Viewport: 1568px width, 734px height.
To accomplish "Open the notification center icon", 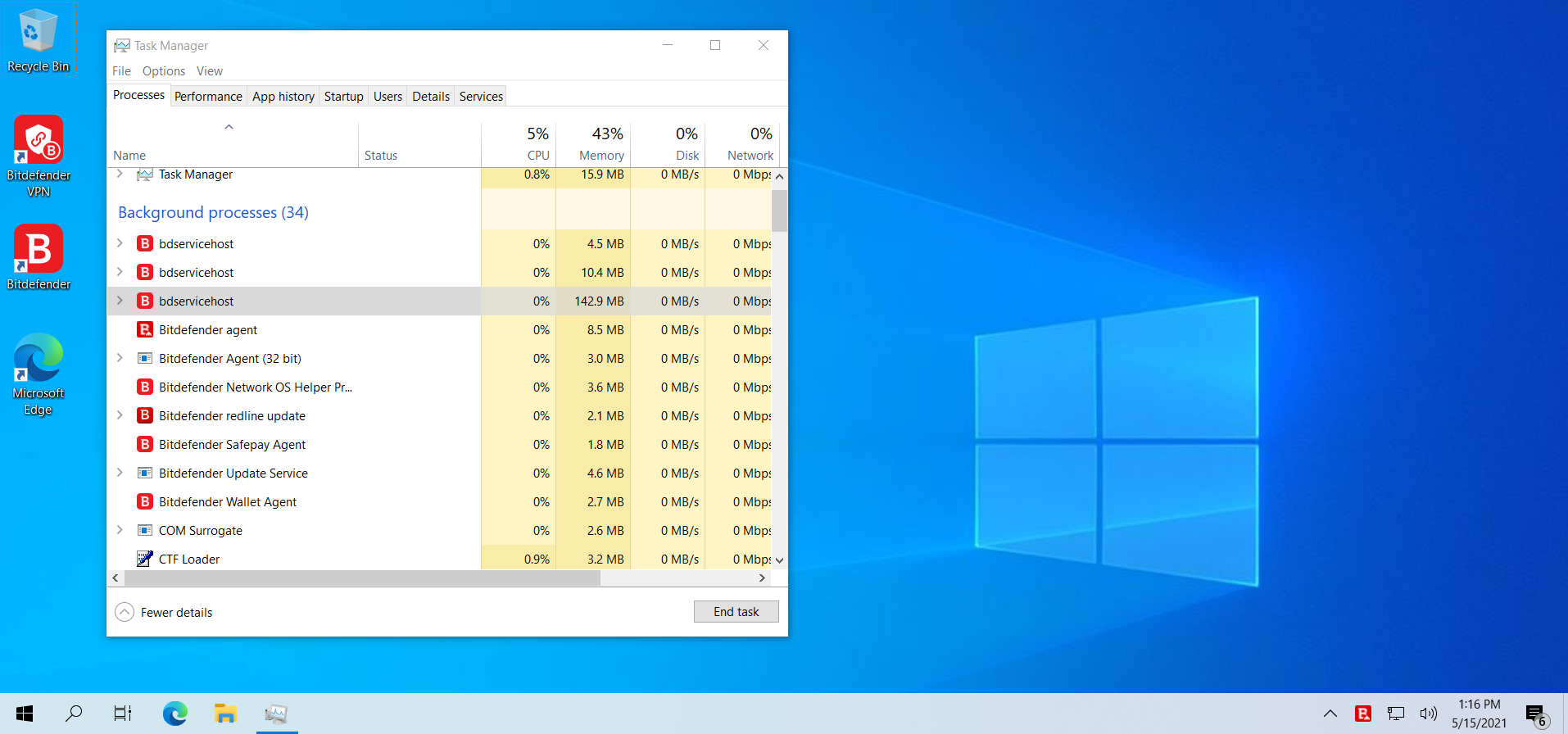I will (x=1537, y=715).
